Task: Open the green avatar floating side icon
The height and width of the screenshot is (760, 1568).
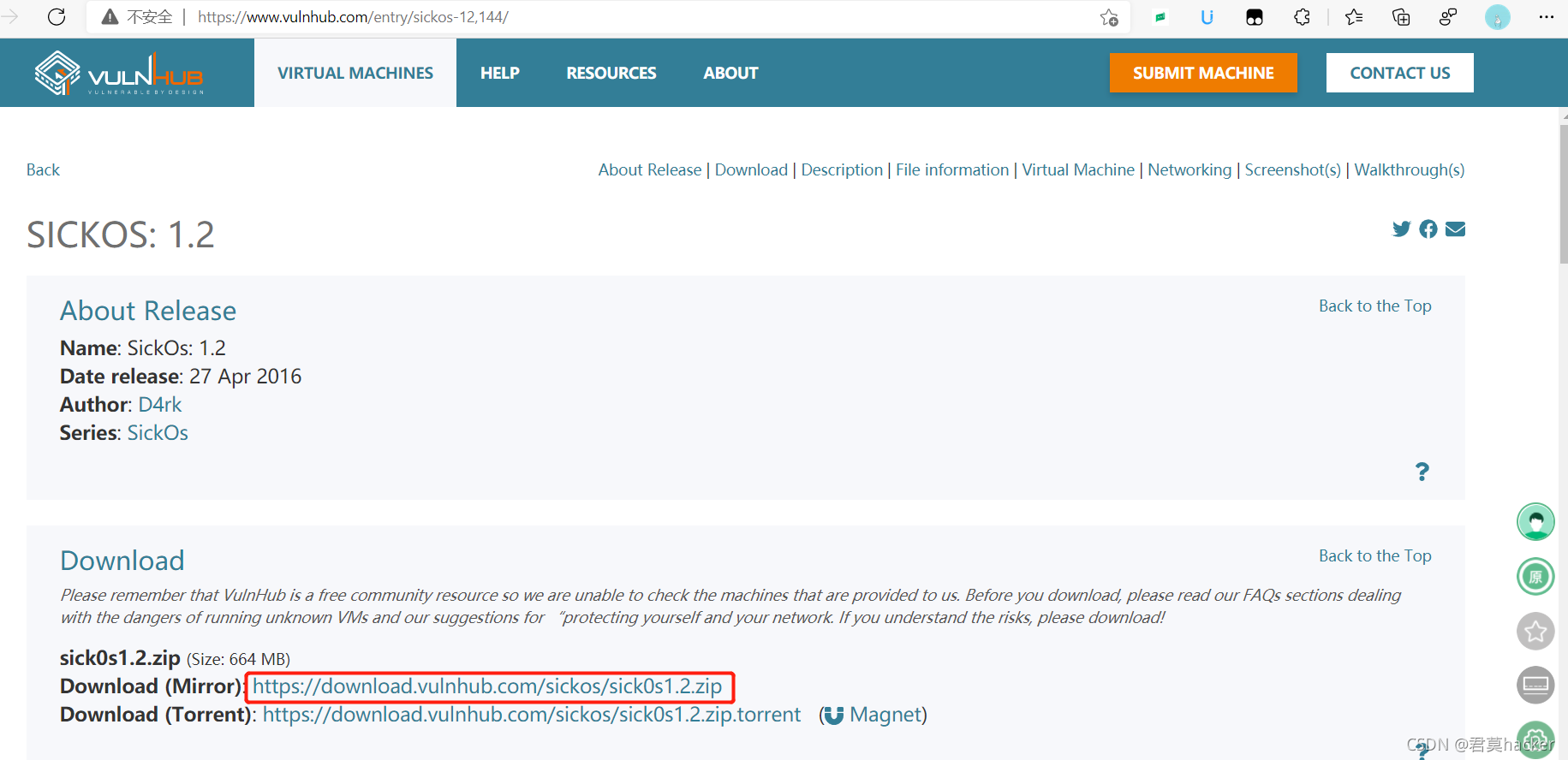Action: pos(1535,521)
